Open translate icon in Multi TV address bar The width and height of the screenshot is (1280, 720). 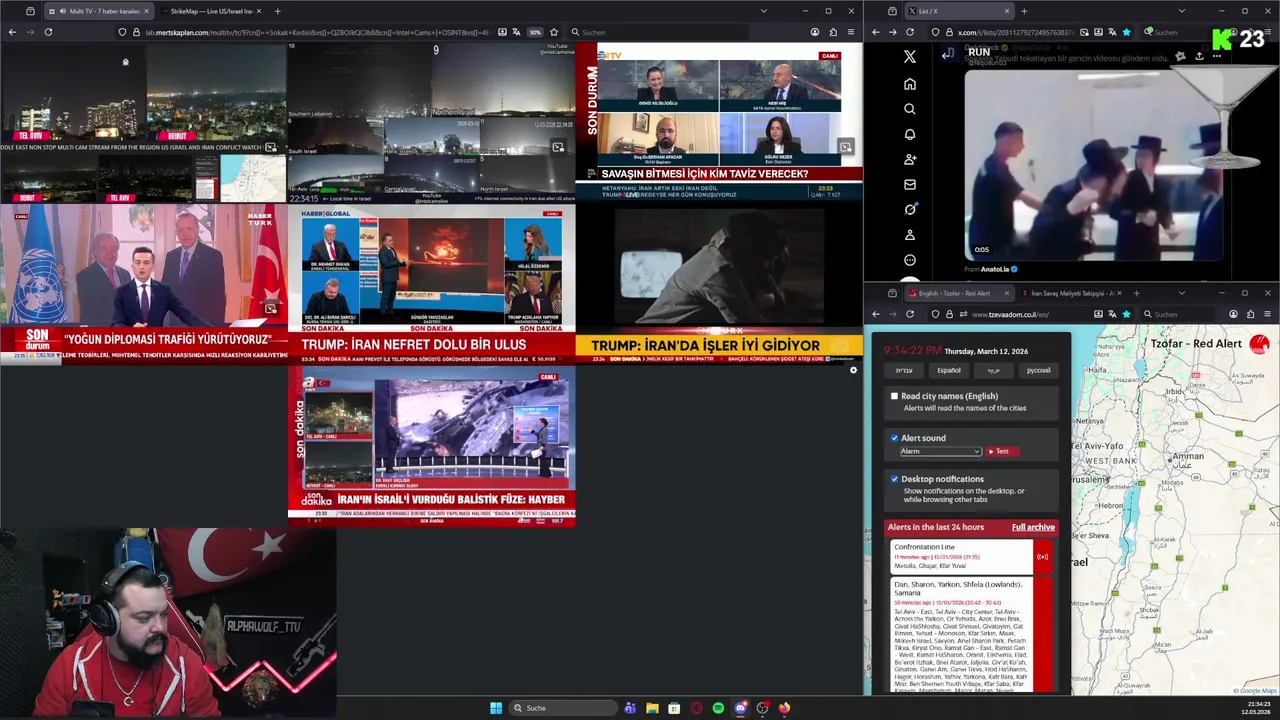click(517, 32)
